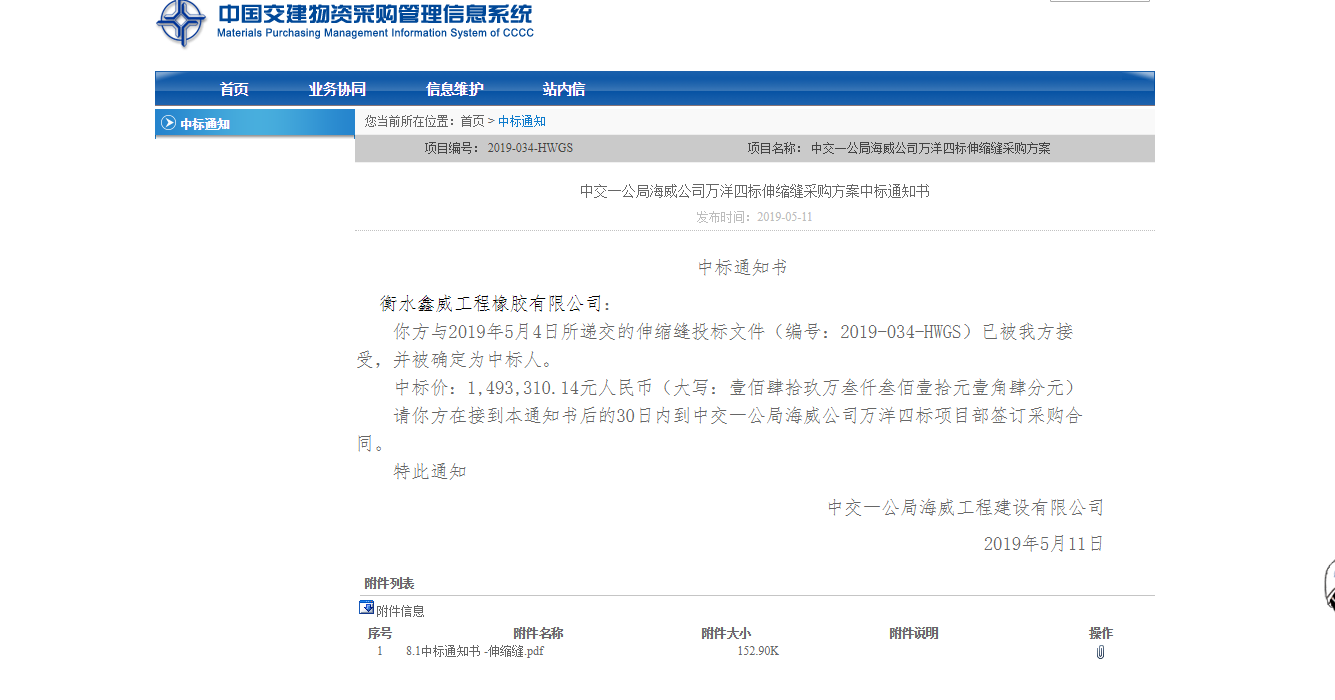Click the system title 中国交建物资采购管理信息系统
Viewport: 1335px width, 700px height.
[x=375, y=15]
